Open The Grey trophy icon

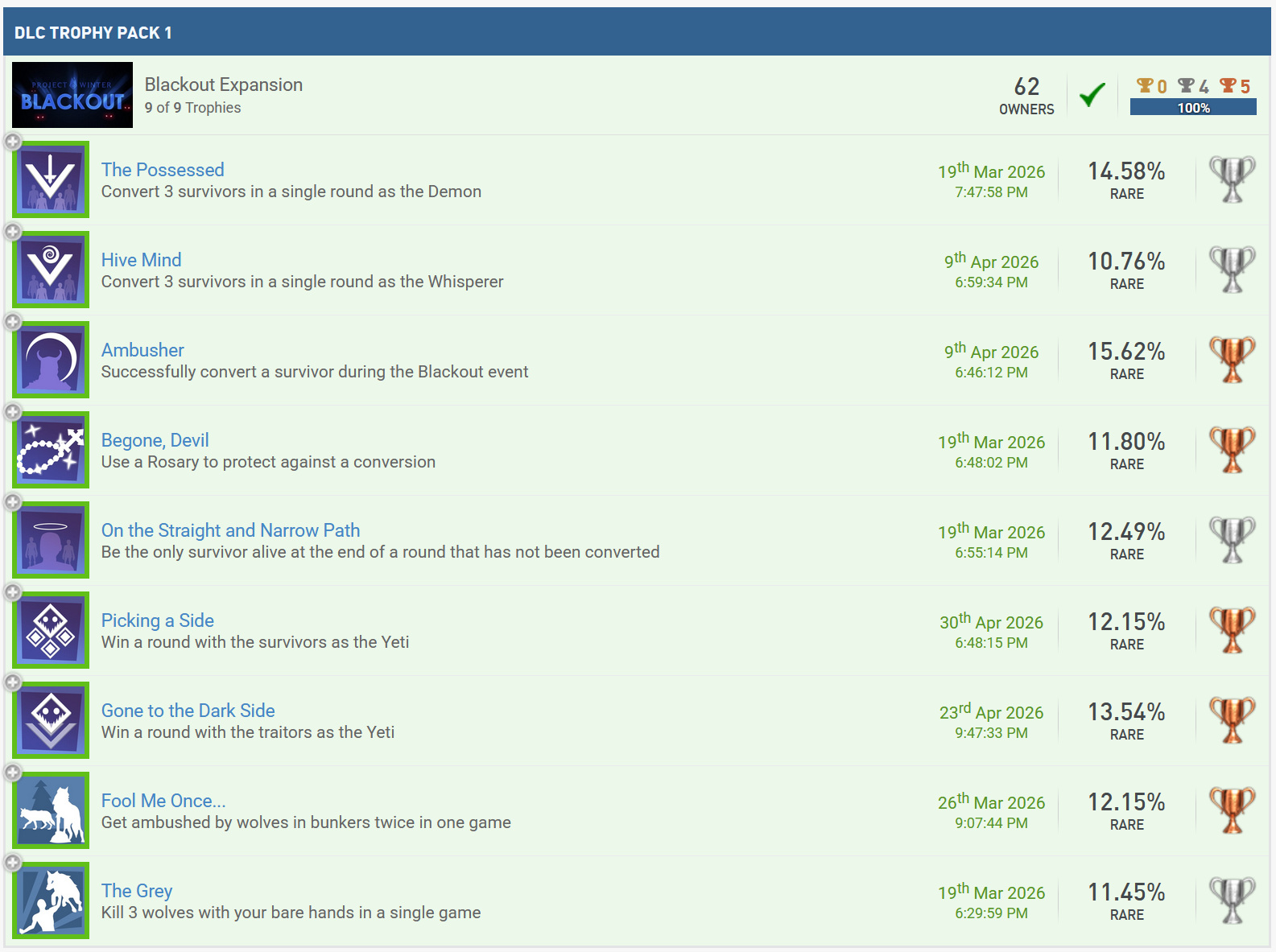pyautogui.click(x=51, y=900)
